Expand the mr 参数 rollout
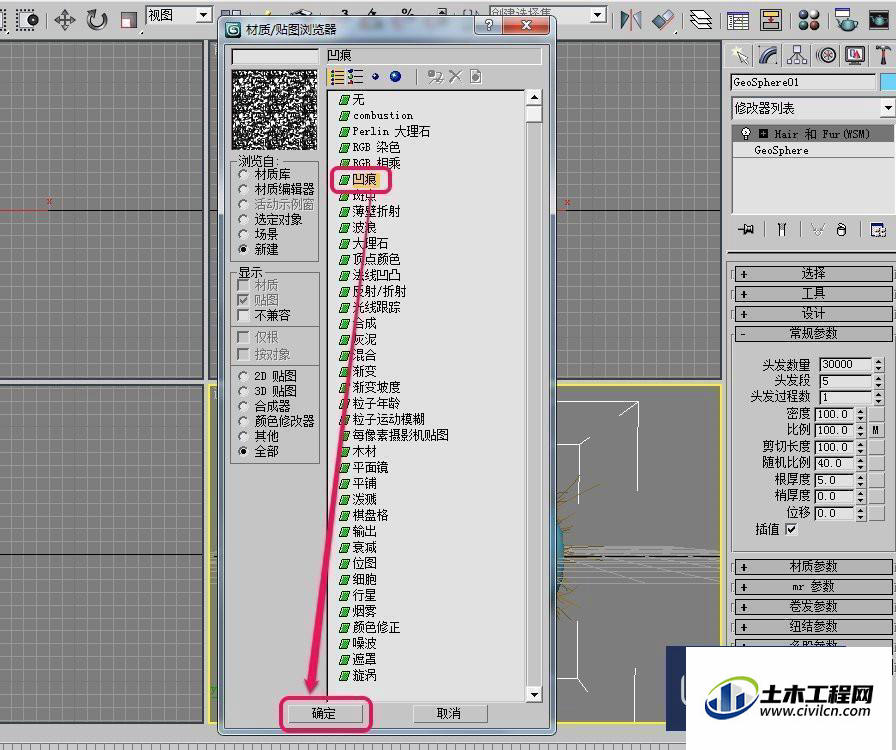 [813, 587]
